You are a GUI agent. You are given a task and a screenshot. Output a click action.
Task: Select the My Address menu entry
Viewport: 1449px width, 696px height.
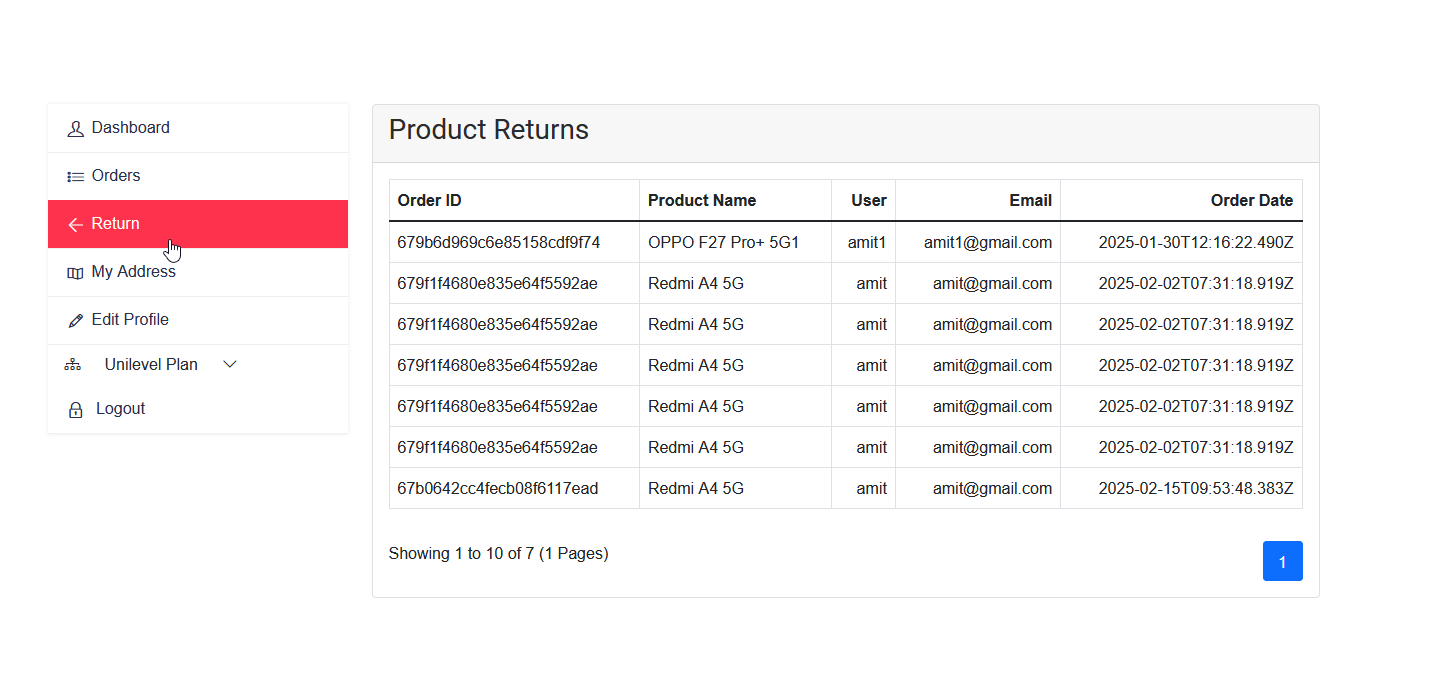[133, 272]
